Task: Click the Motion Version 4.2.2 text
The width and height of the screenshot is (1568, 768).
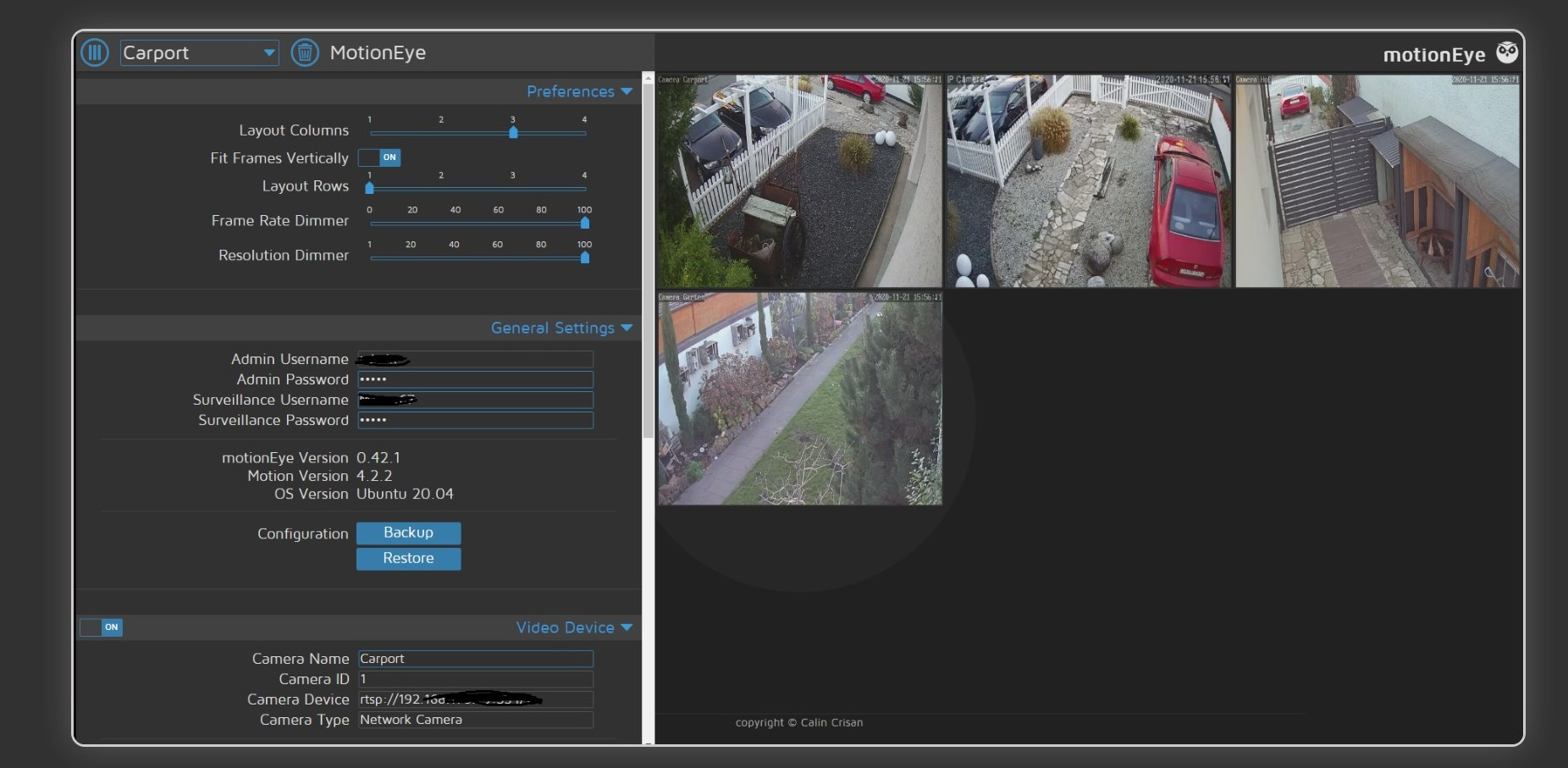Action: click(320, 476)
